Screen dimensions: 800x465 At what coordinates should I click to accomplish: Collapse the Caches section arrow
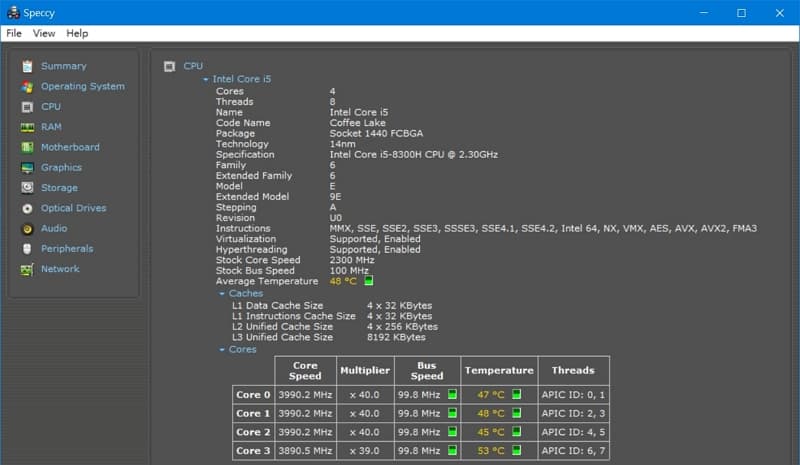pos(221,294)
